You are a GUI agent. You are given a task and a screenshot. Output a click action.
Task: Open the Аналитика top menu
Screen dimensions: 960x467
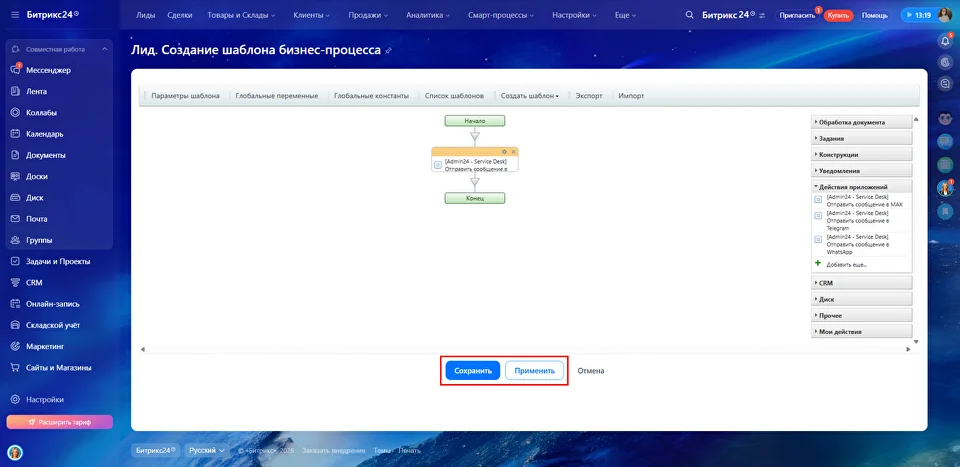(x=430, y=16)
